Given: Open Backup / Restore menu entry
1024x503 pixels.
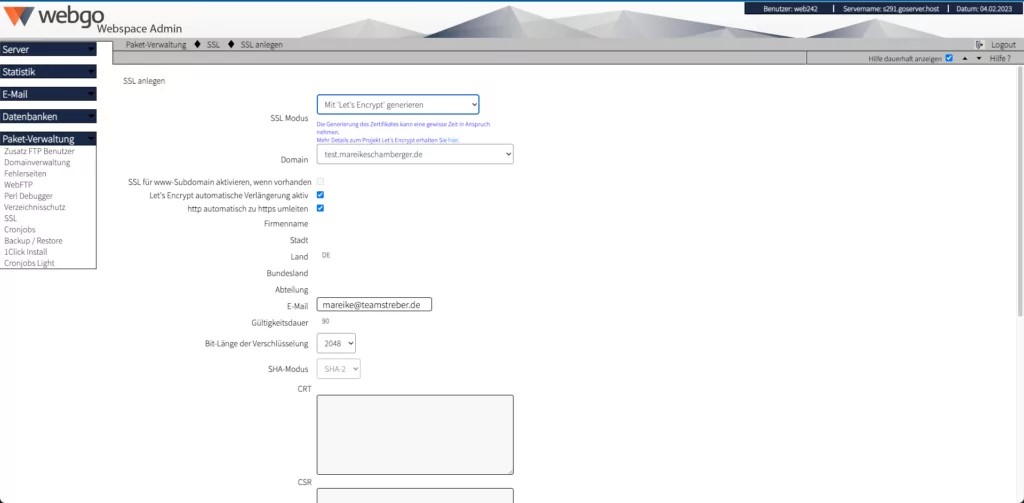Looking at the screenshot, I should click(x=33, y=240).
